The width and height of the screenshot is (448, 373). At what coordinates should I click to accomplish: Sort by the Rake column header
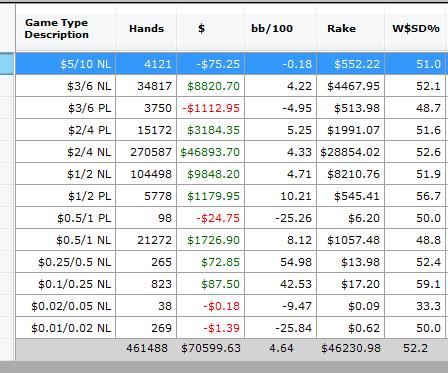coord(350,29)
